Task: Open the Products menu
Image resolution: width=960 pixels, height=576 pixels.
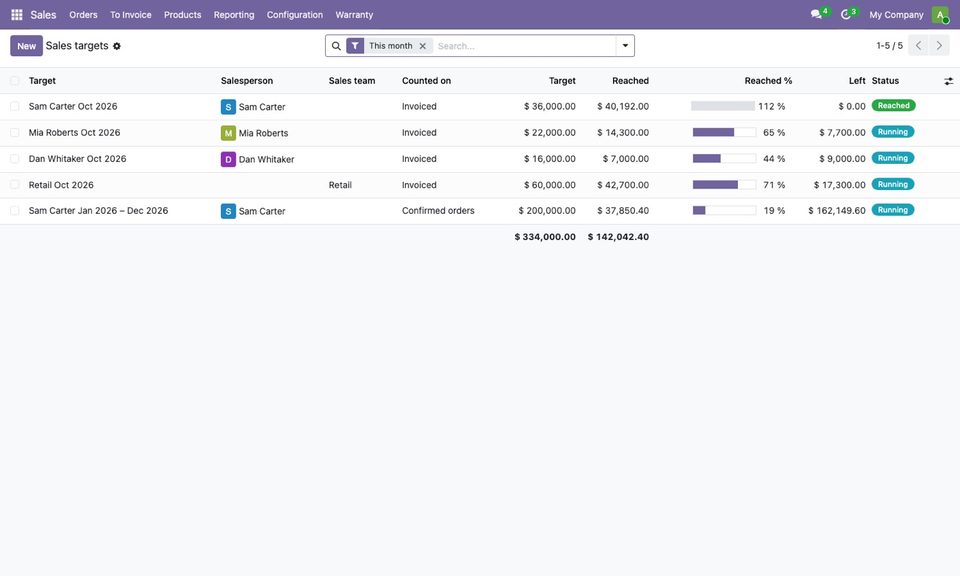Action: [x=182, y=15]
